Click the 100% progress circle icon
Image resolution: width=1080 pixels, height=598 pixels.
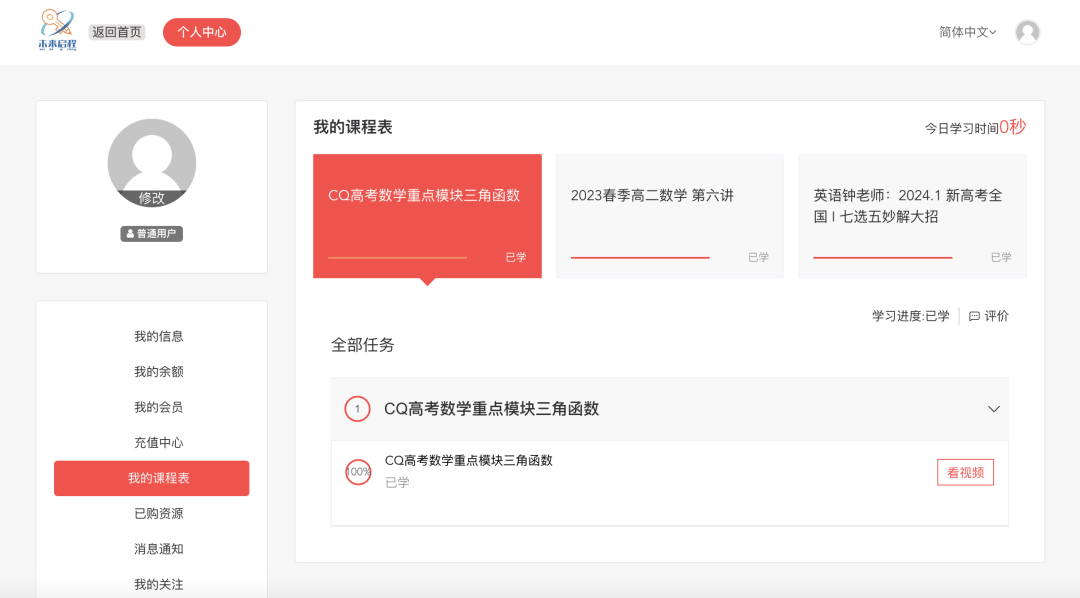358,472
